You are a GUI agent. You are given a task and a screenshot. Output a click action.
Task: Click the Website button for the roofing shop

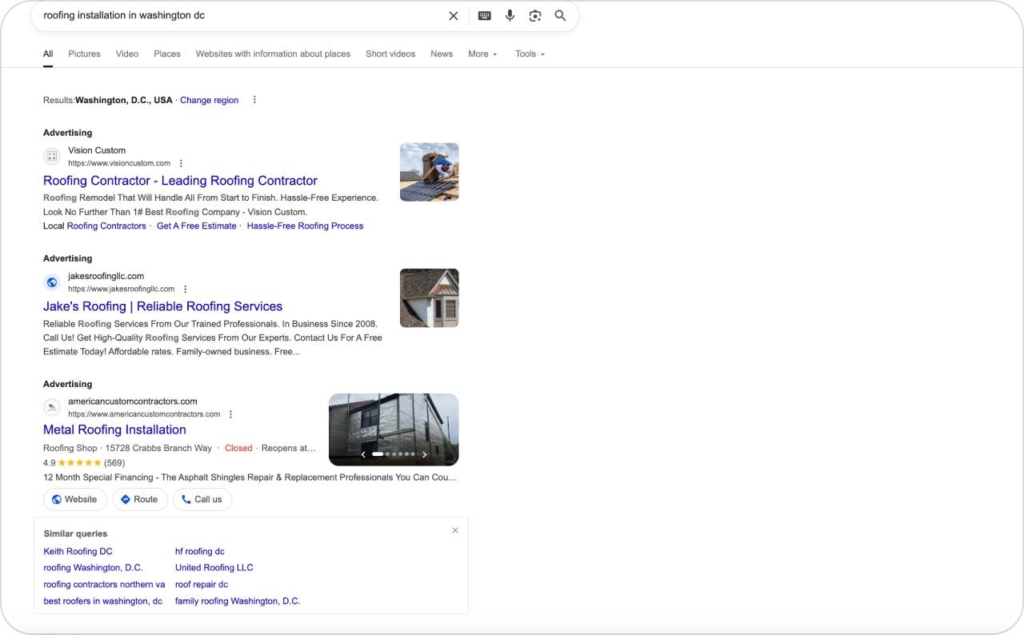(74, 499)
